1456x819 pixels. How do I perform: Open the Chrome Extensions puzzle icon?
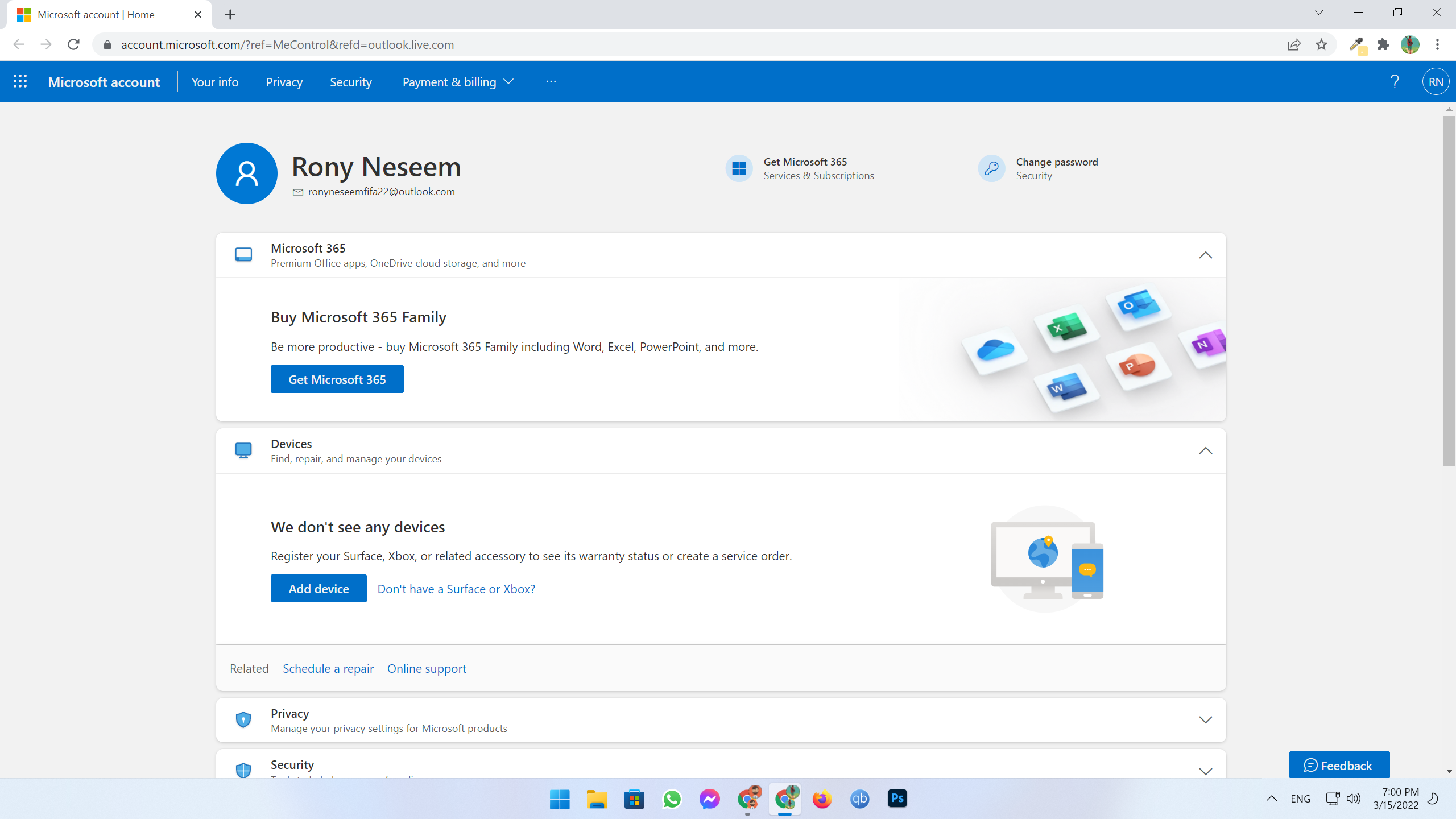pos(1383,44)
